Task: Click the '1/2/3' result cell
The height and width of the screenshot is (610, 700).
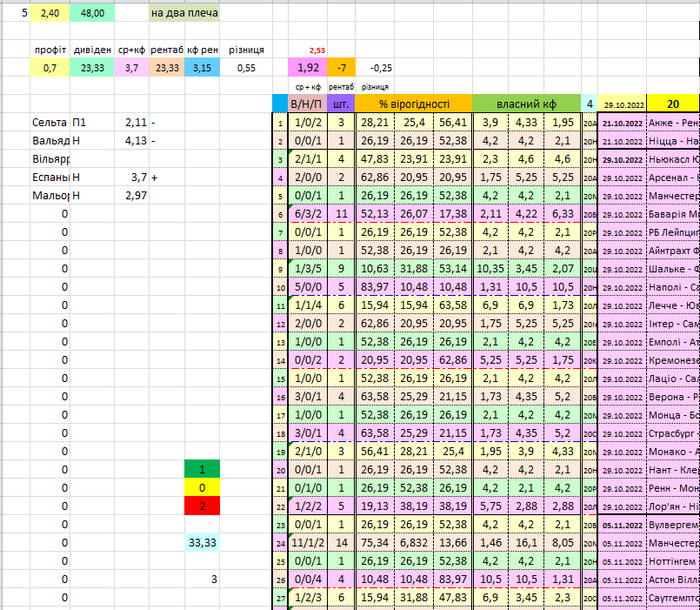Action: (308, 597)
